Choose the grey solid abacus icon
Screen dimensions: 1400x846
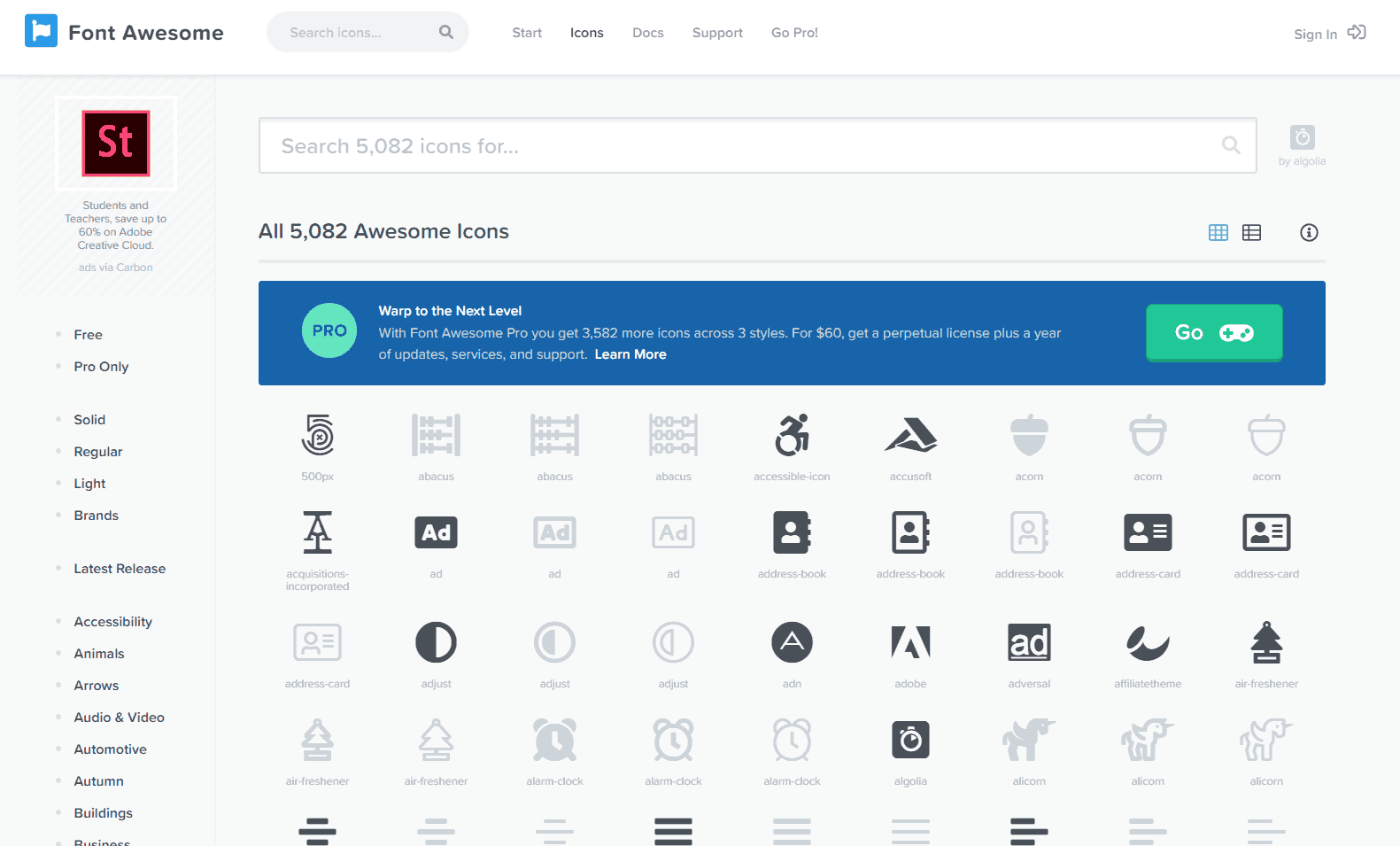[436, 435]
